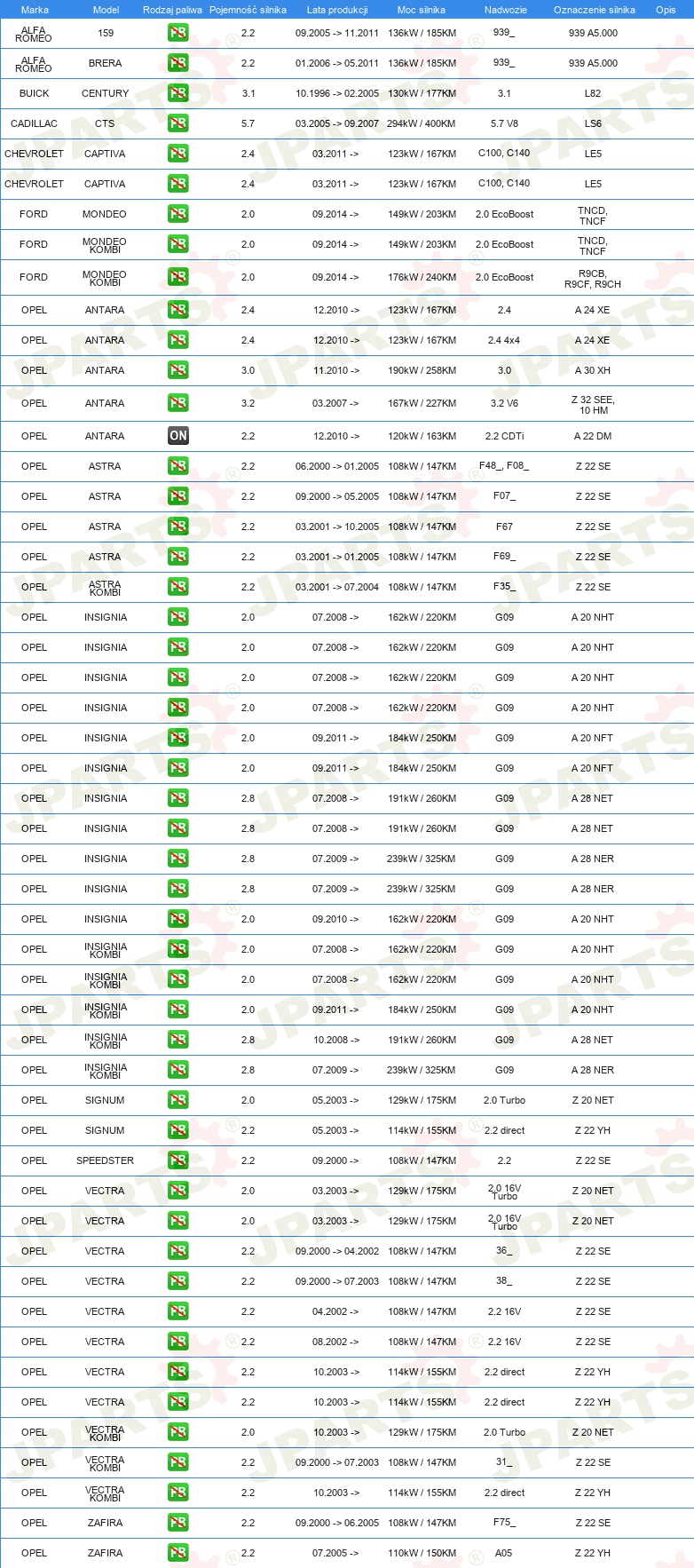Click the engine code 'L82'
The width and height of the screenshot is (694, 1568).
click(x=593, y=93)
